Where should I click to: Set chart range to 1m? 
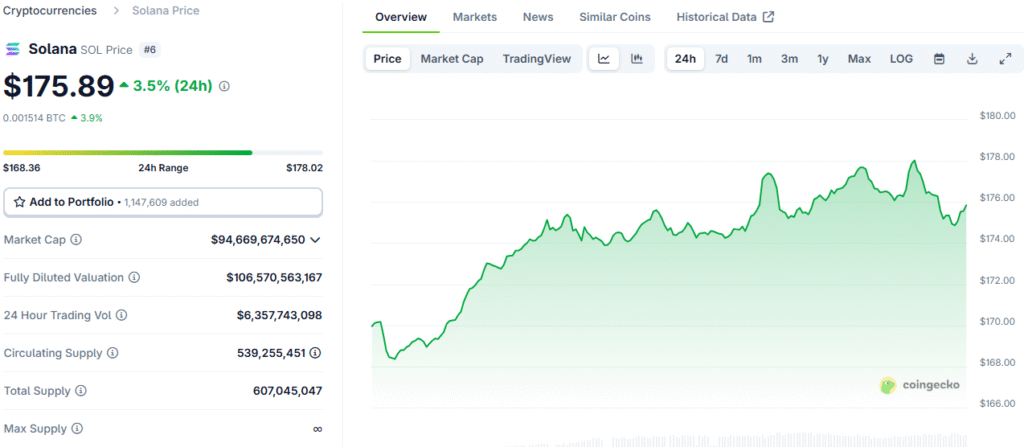(x=754, y=59)
